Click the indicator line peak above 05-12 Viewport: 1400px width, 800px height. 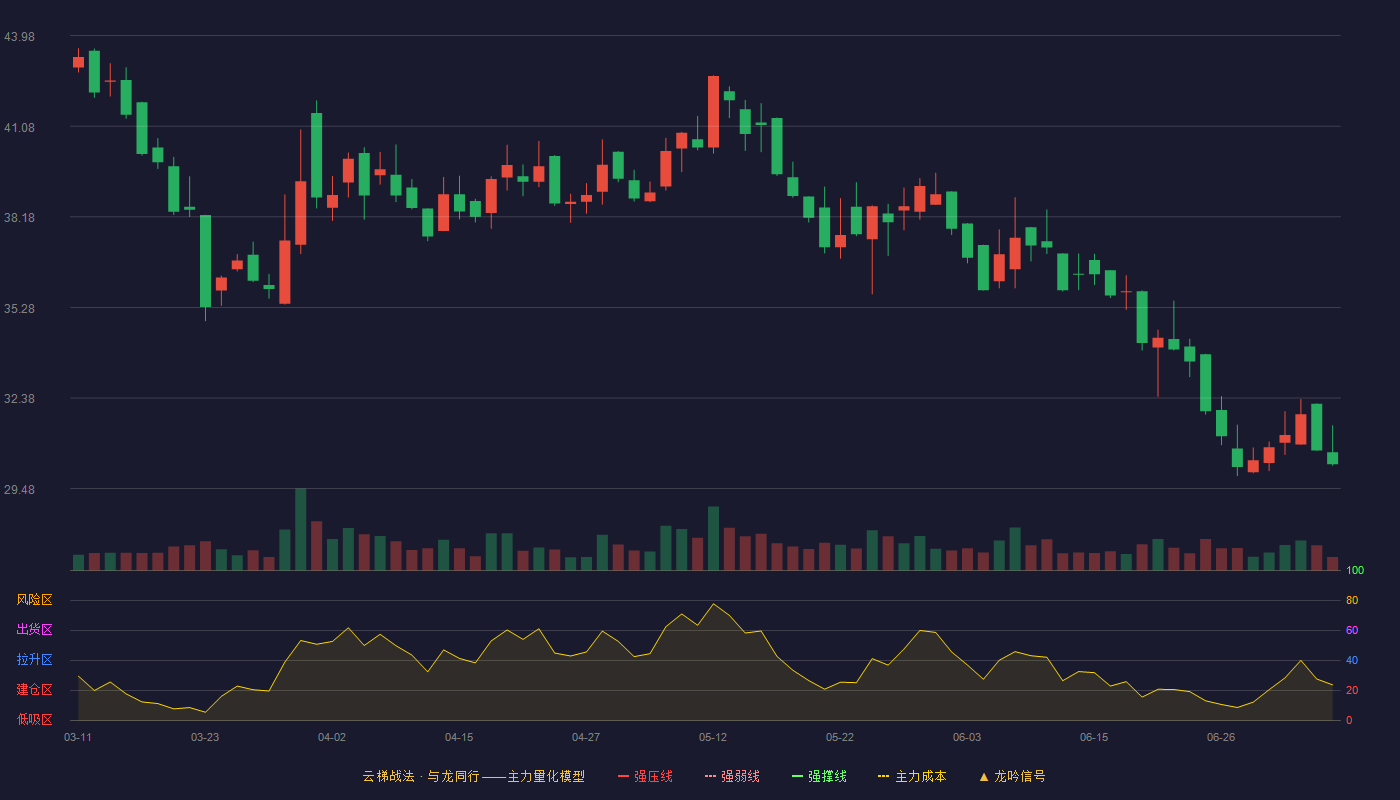tap(713, 604)
